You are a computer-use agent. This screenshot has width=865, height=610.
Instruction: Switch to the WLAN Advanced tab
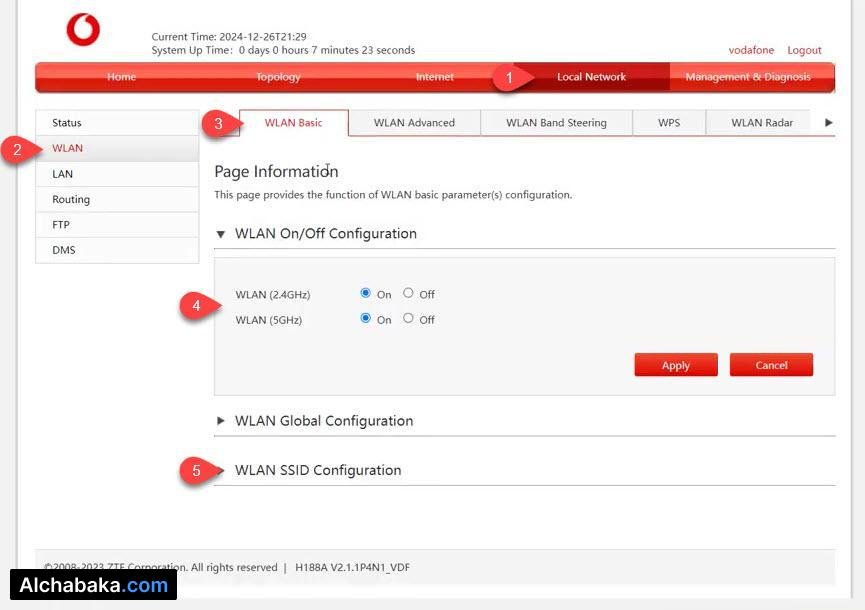coord(413,122)
